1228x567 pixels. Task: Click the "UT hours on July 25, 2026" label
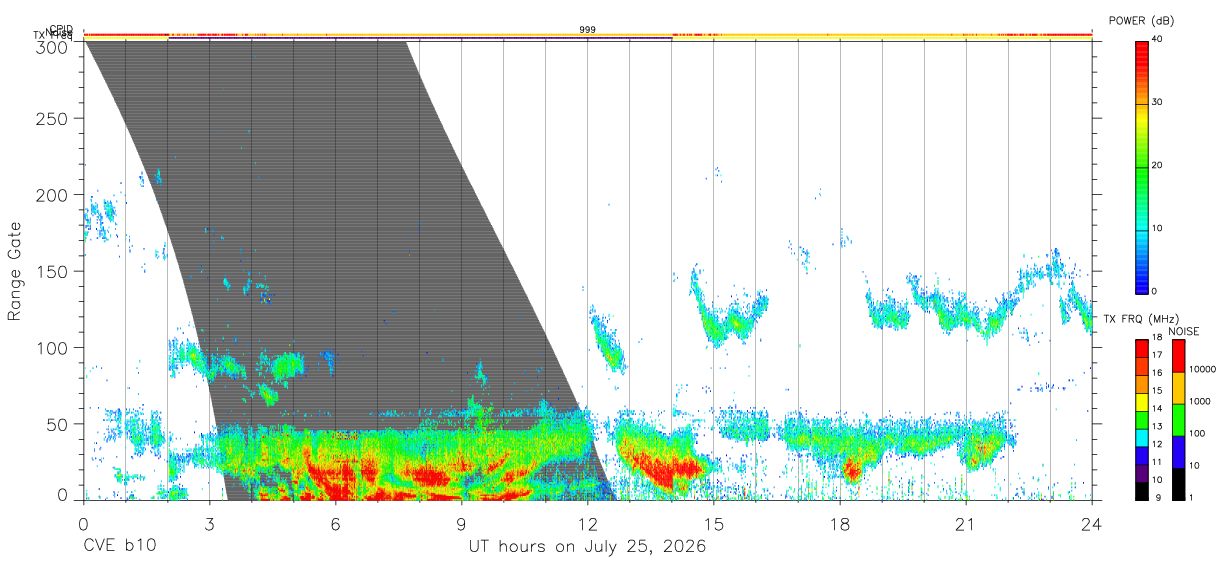[x=588, y=547]
